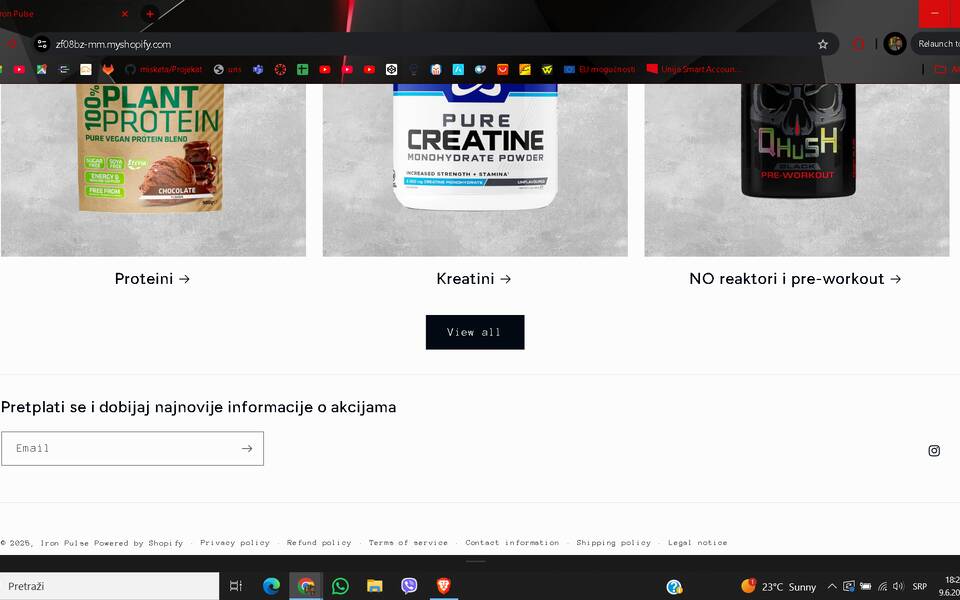Open the Shipping policy link

click(613, 542)
